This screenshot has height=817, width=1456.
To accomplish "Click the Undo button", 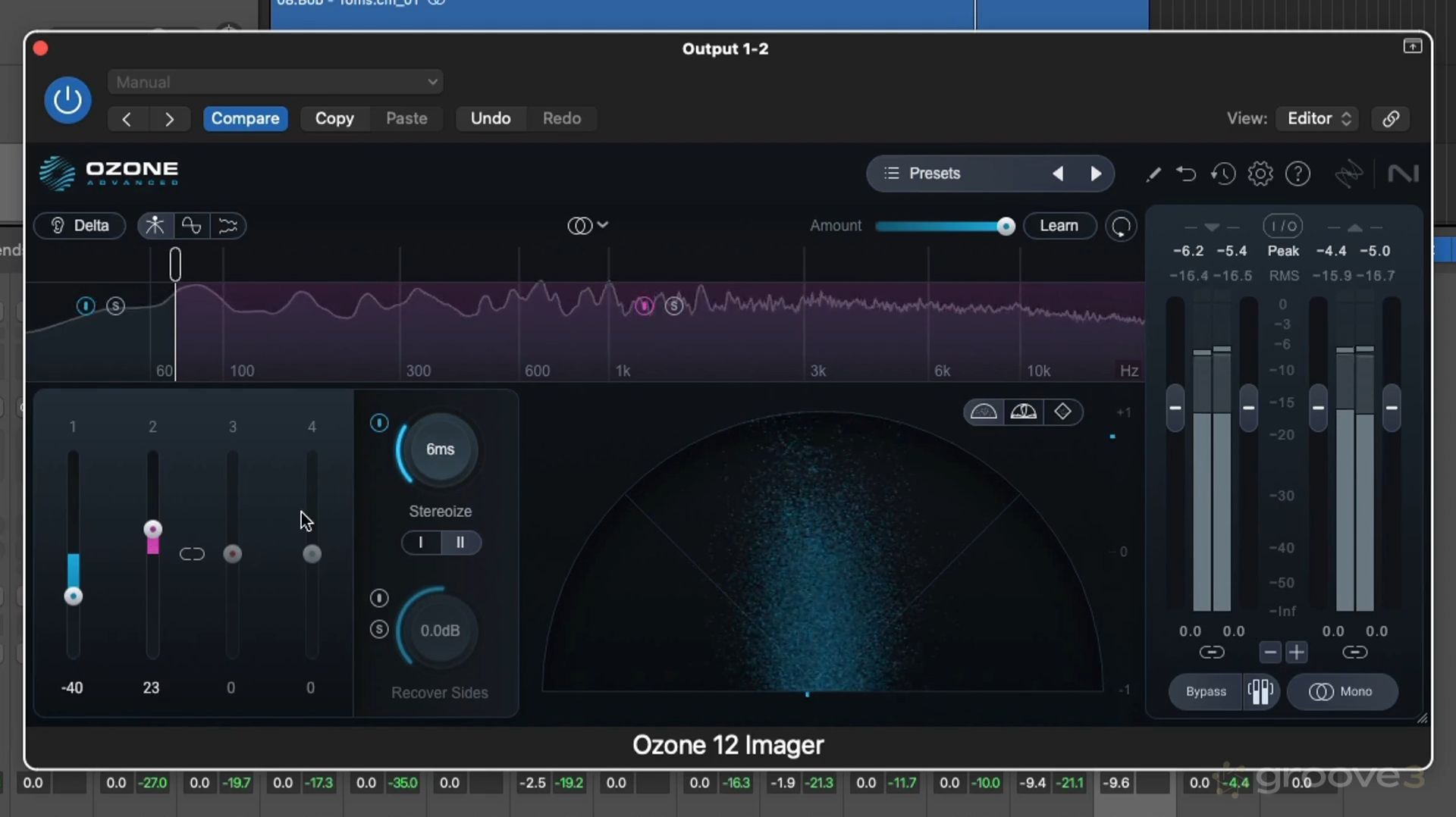I will (490, 118).
